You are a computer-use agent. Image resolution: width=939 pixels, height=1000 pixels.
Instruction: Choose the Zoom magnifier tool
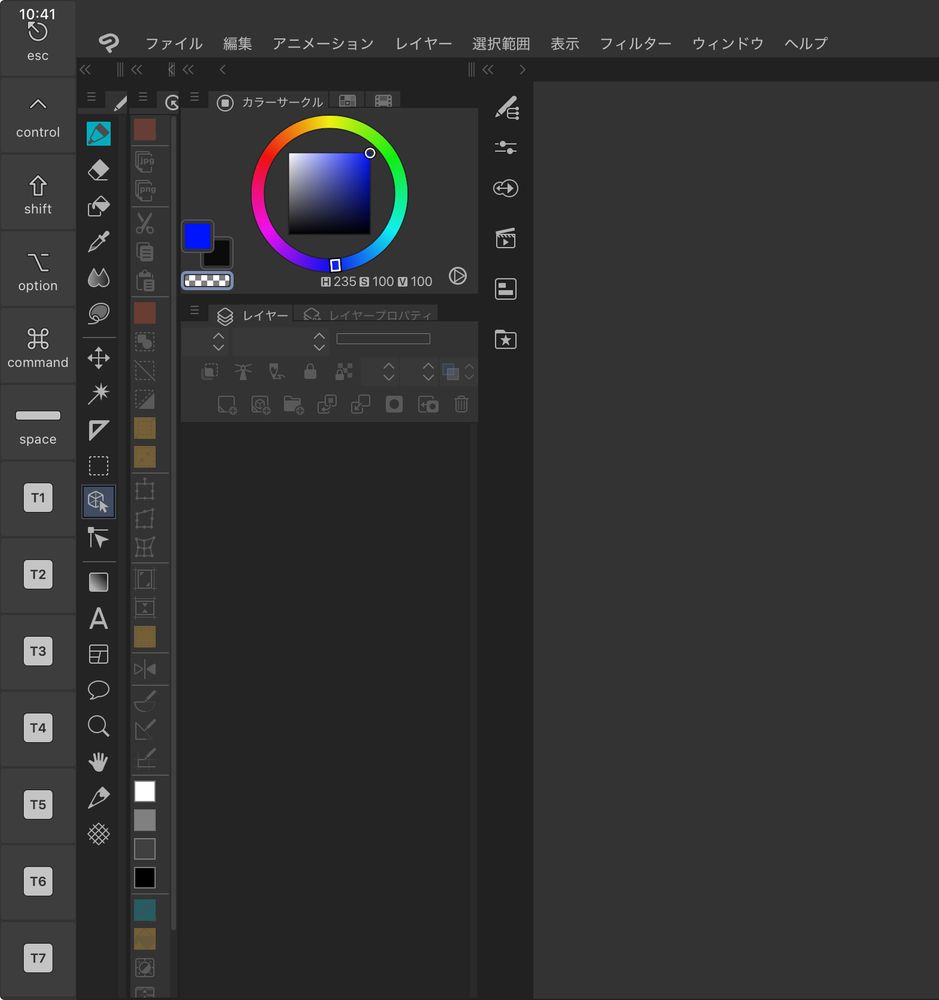pos(98,726)
